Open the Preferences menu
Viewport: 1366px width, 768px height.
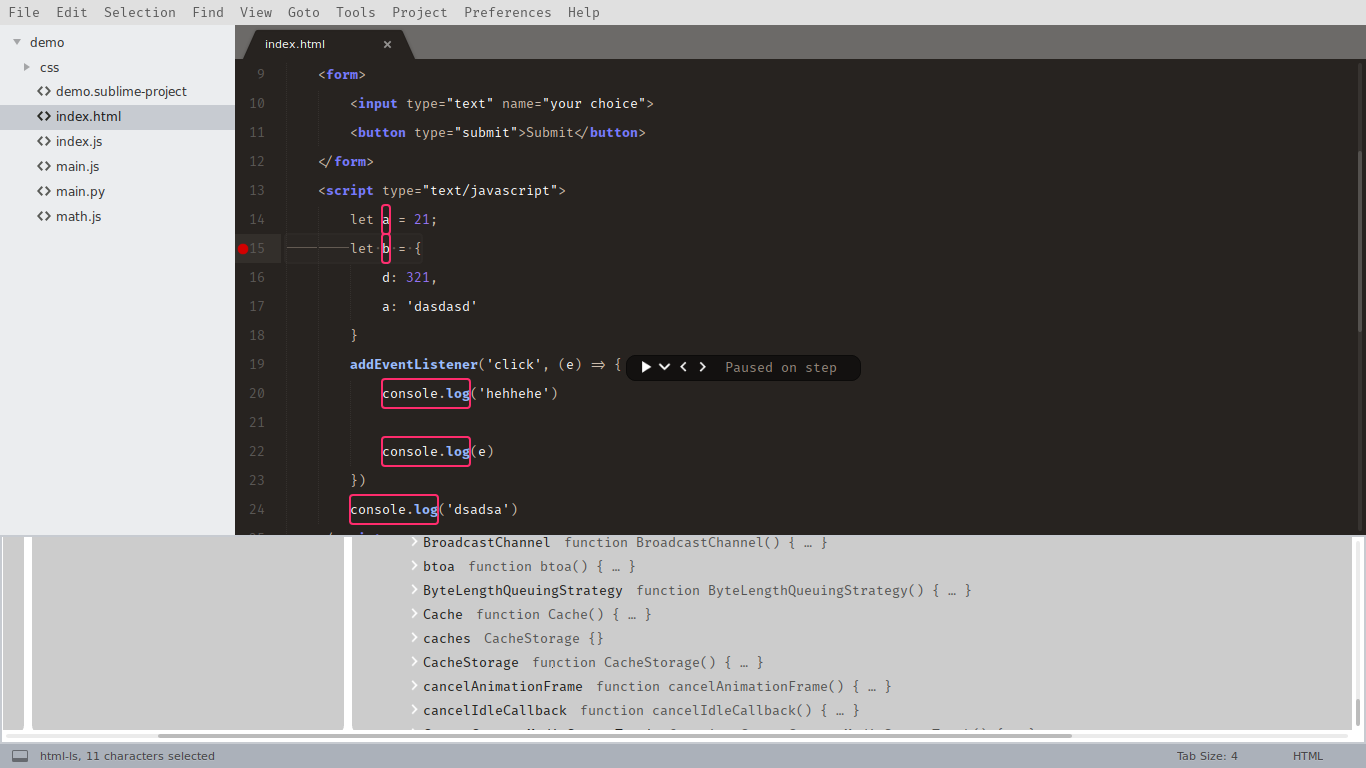click(507, 12)
